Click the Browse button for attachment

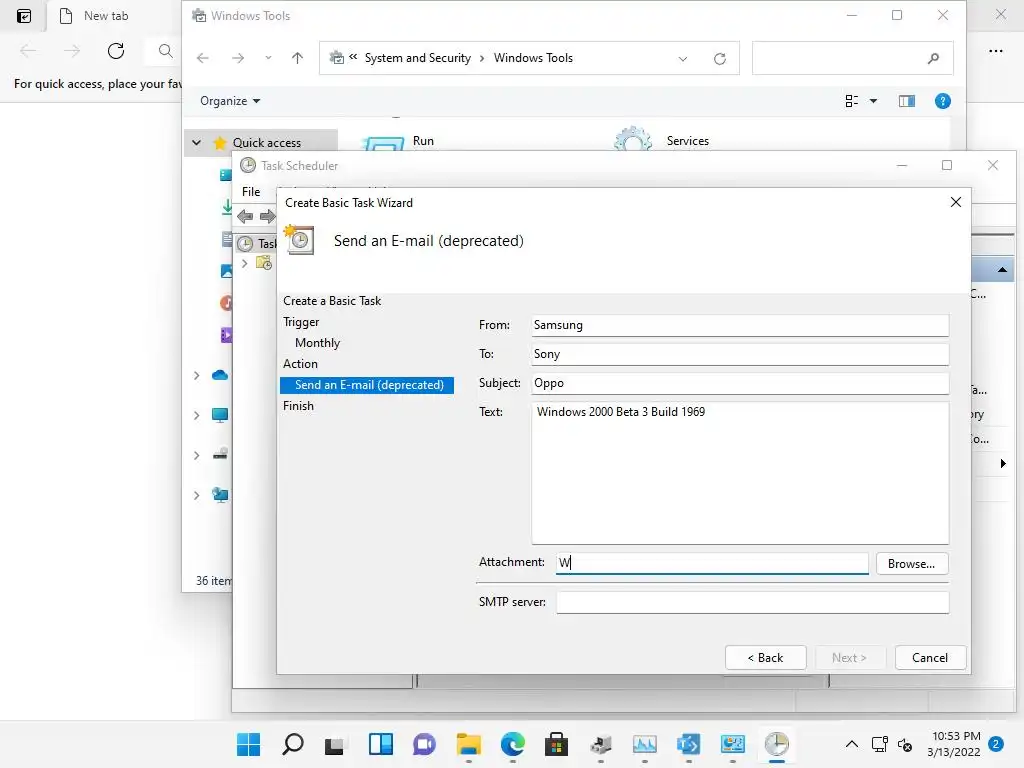[911, 564]
